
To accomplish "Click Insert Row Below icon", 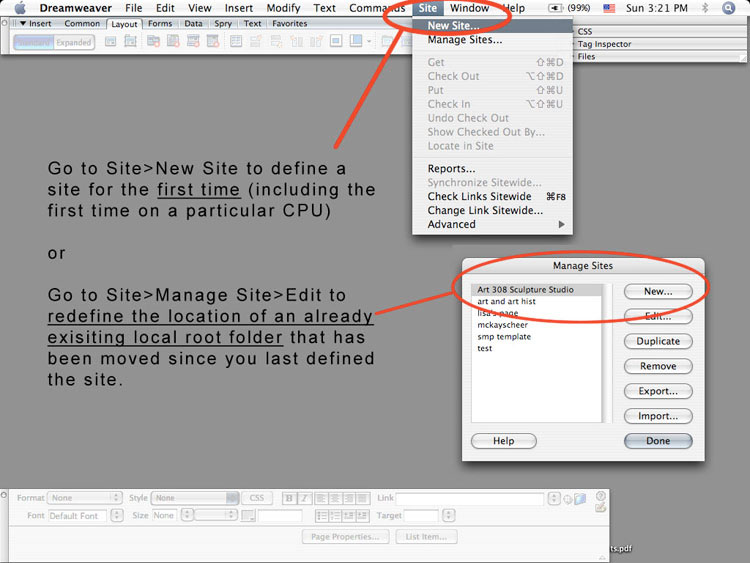I will 276,42.
